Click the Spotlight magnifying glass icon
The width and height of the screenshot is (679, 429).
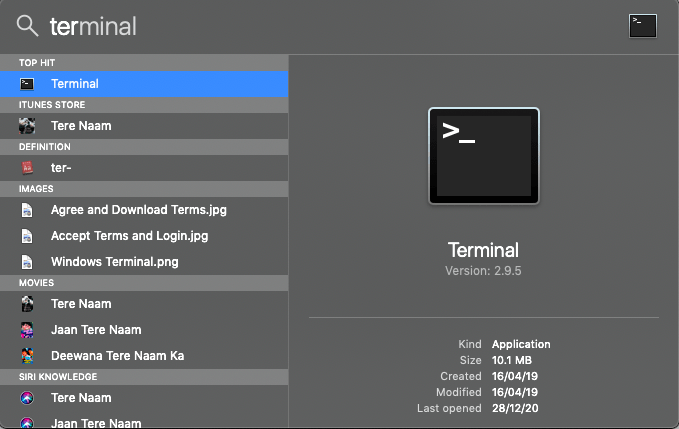tap(27, 26)
